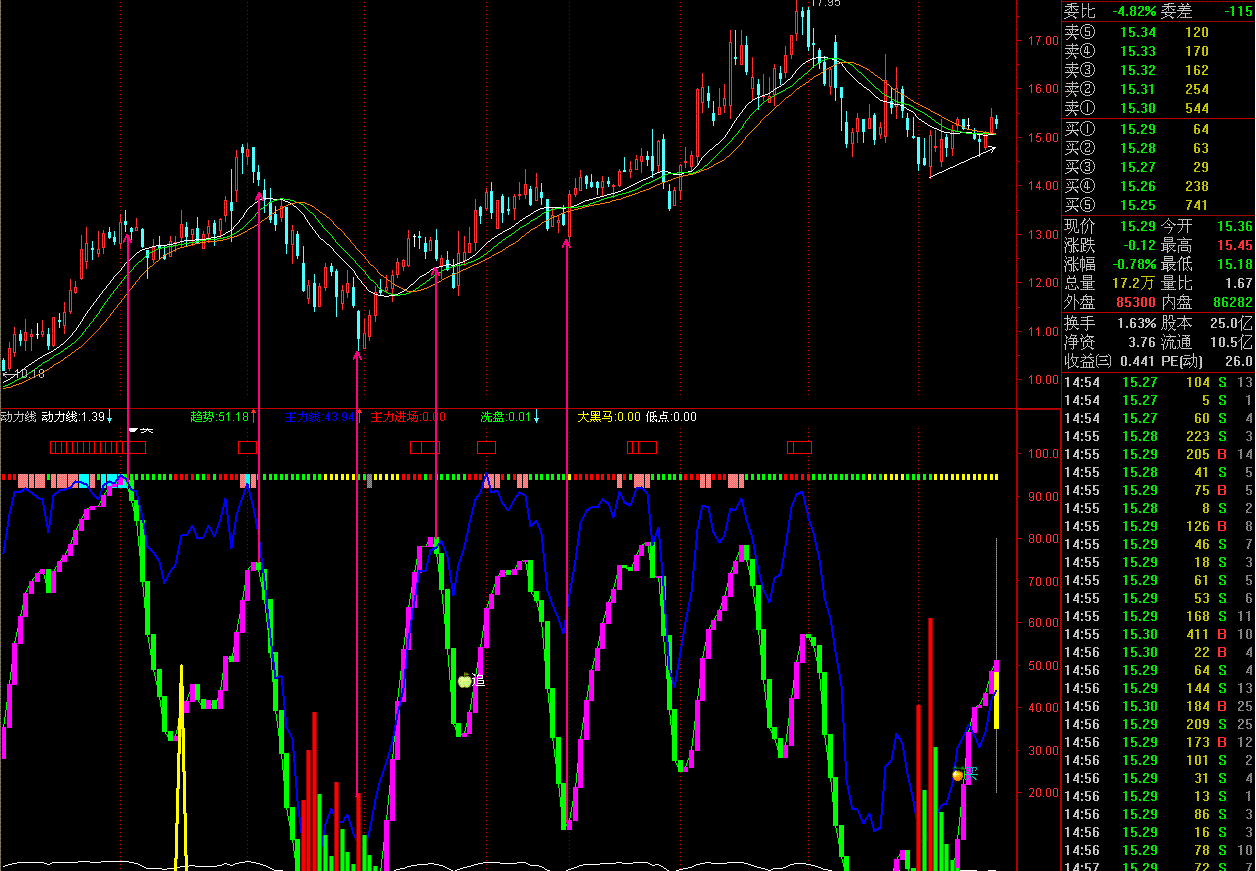Viewport: 1256px width, 871px height.
Task: Click the 流通 value 10.5亿
Action: pos(1232,342)
